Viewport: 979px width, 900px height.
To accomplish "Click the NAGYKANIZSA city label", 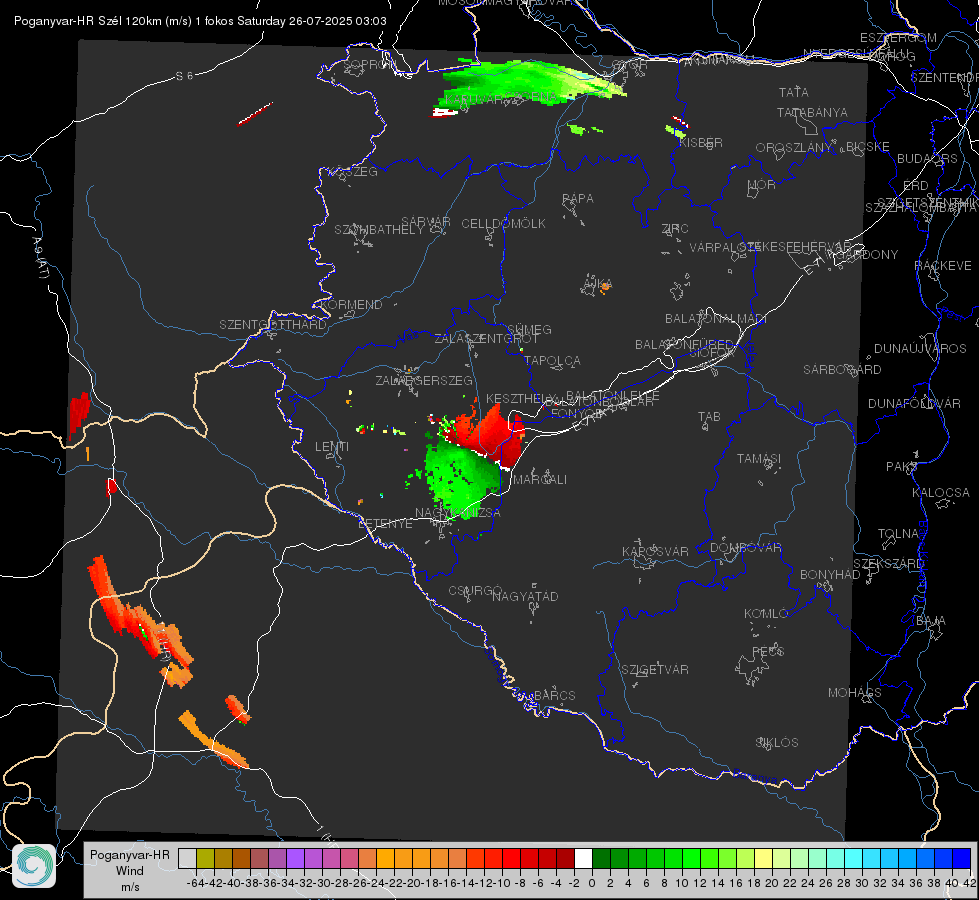I will pyautogui.click(x=458, y=513).
